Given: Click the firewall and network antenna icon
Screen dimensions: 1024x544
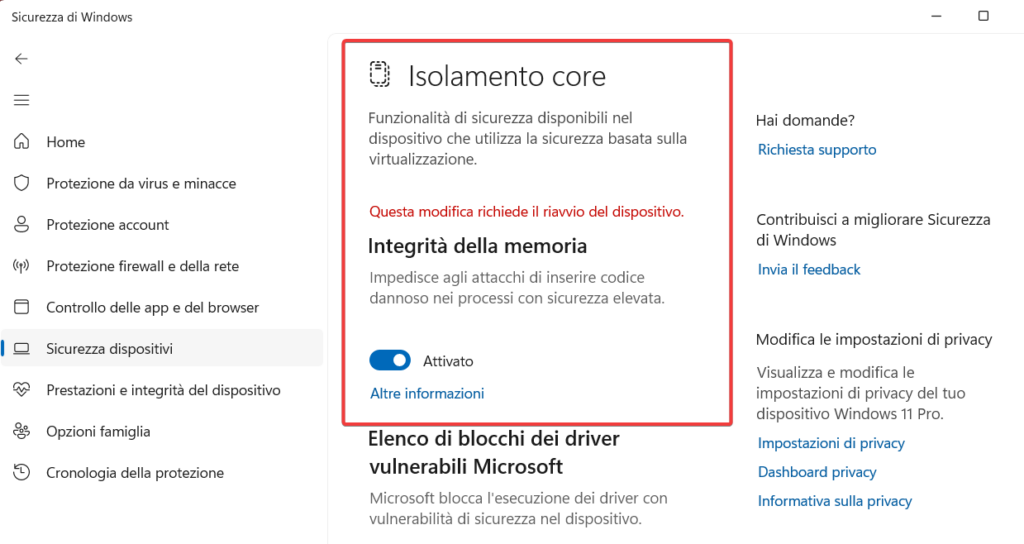Looking at the screenshot, I should point(21,267).
